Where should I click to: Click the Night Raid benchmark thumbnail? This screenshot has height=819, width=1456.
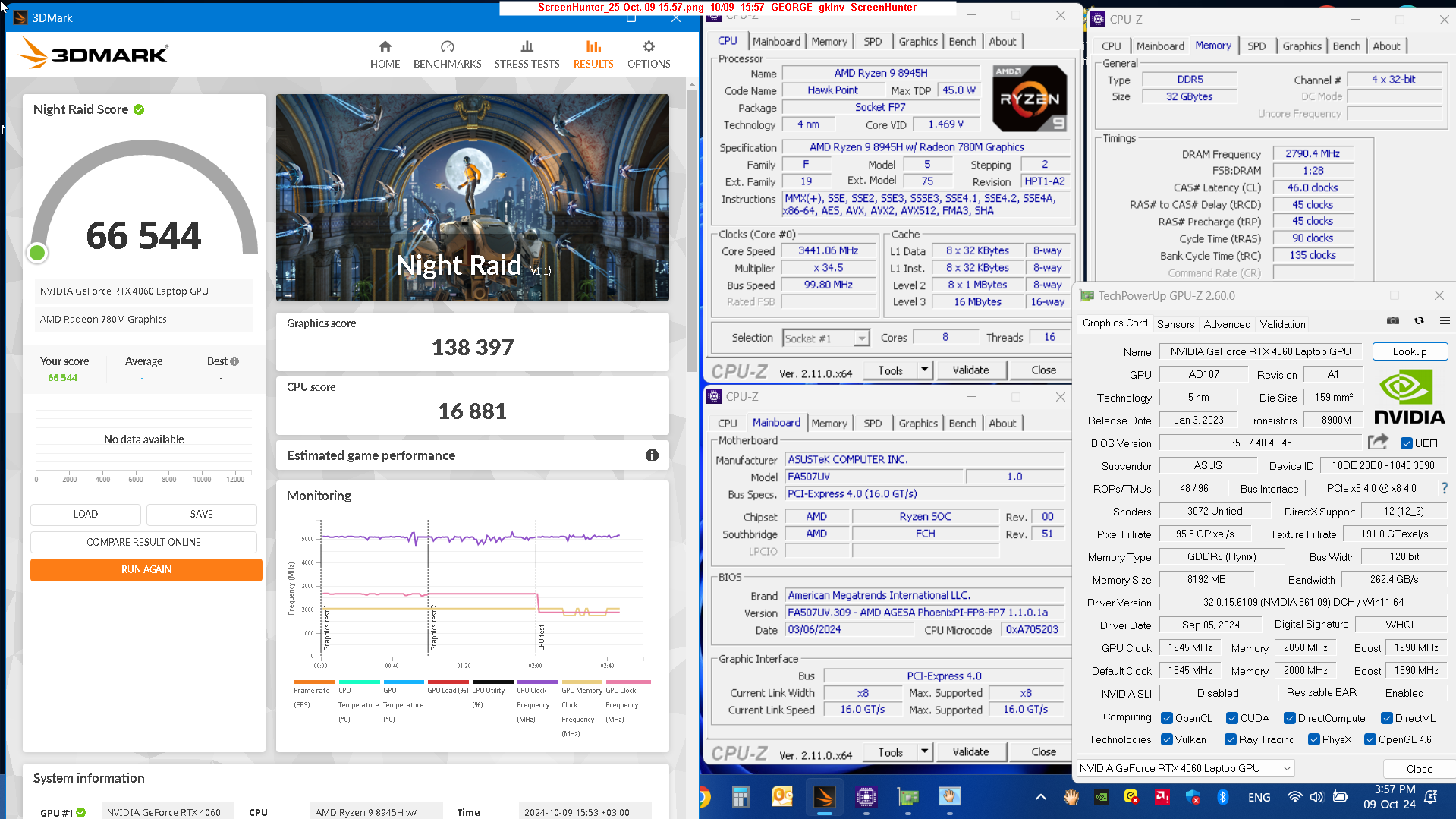472,197
